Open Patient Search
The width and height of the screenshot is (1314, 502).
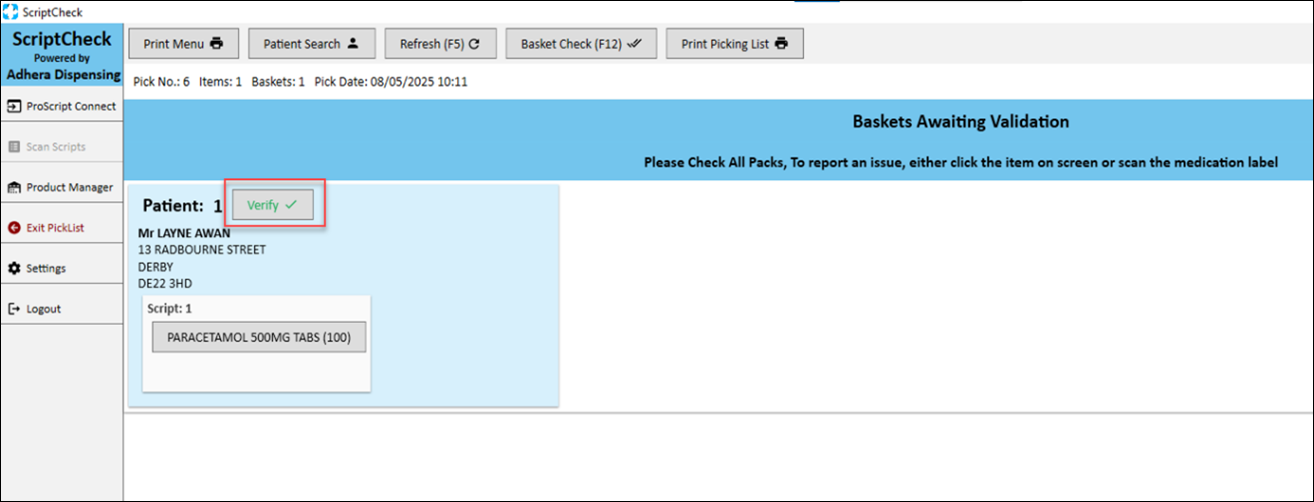point(310,44)
